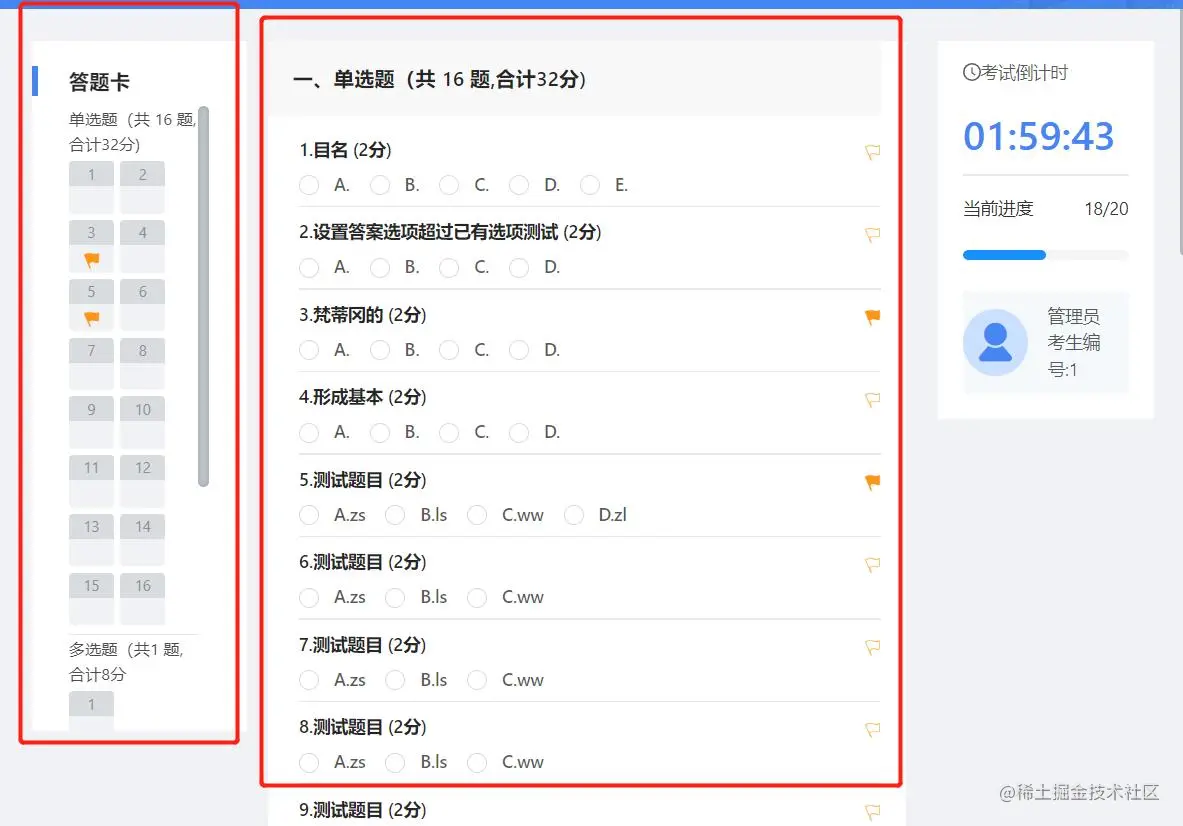This screenshot has height=826, width=1183.
Task: Choose A.zs for question 6
Action: [309, 597]
